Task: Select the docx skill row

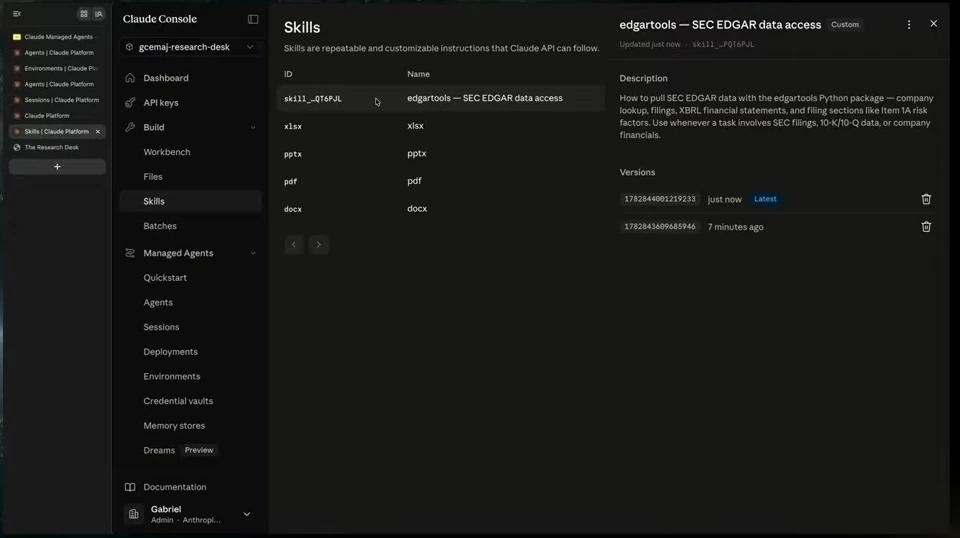Action: (x=441, y=209)
